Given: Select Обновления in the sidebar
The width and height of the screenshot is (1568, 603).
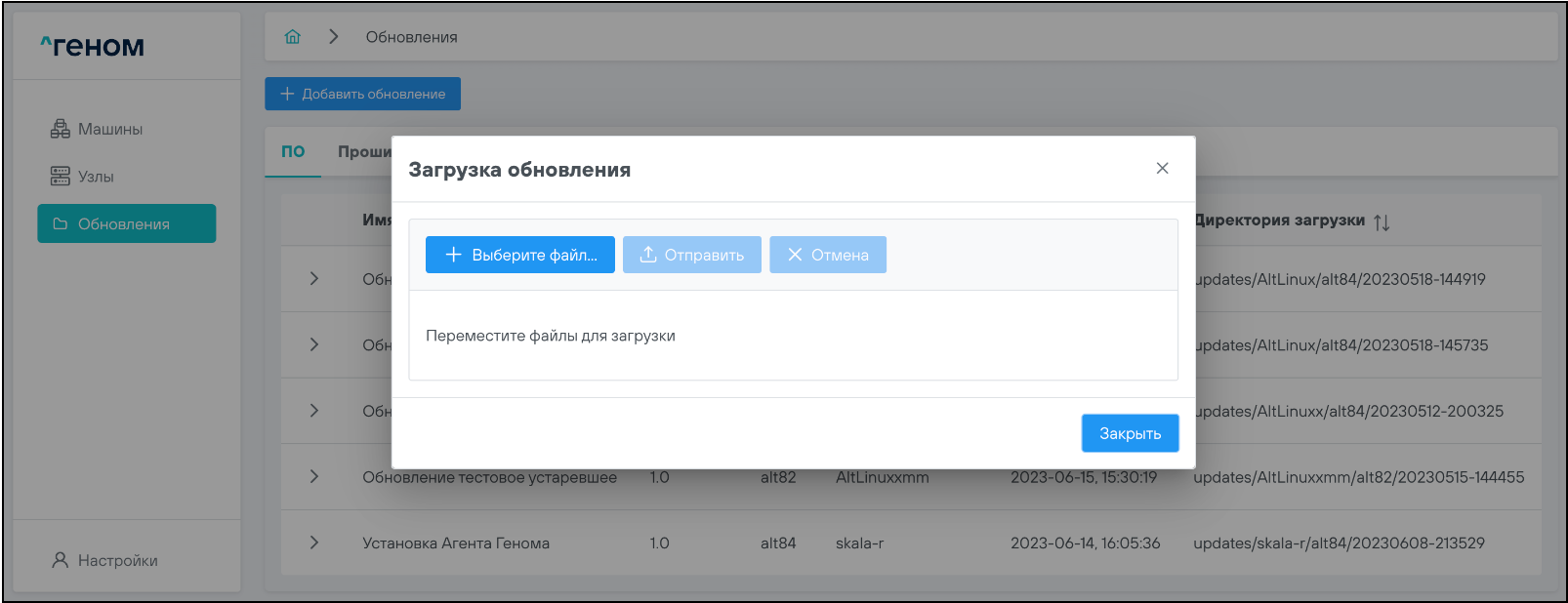Looking at the screenshot, I should [126, 223].
